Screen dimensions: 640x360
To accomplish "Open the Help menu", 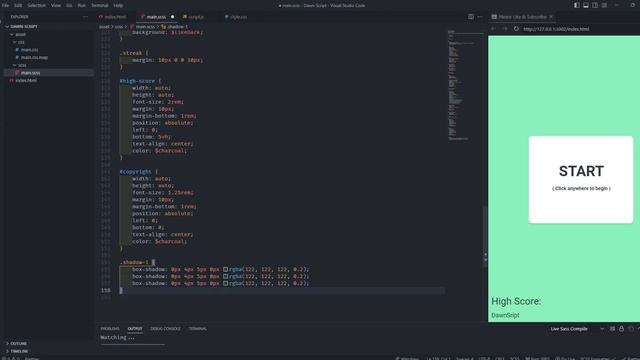I will (118, 5).
